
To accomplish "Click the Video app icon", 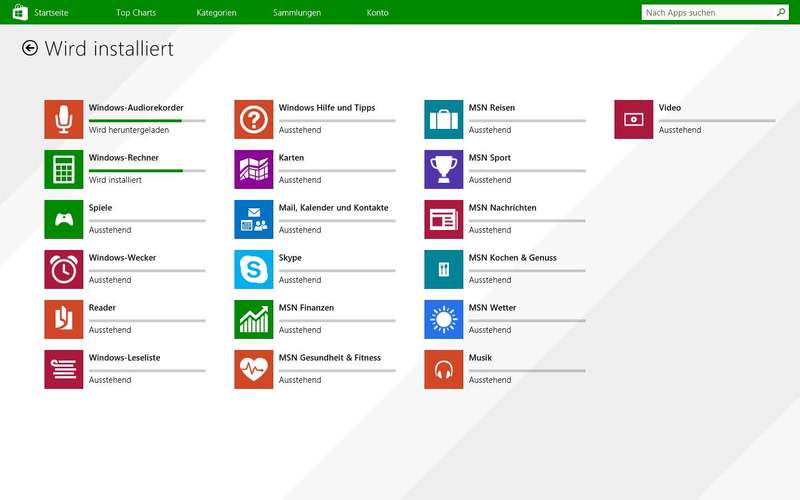I will pyautogui.click(x=634, y=119).
